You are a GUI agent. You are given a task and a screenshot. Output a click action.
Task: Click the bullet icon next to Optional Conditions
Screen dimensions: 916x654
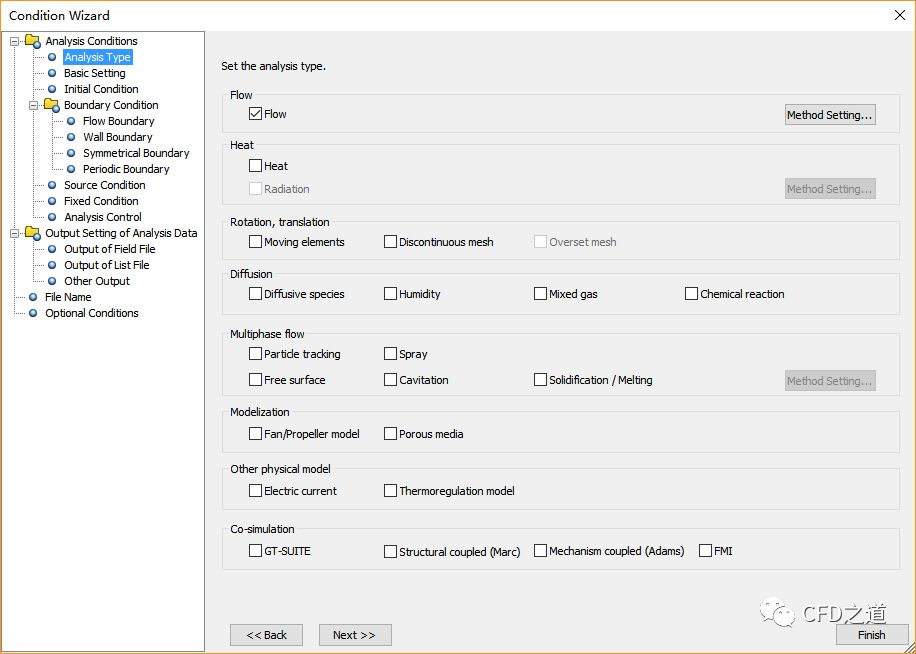(33, 313)
